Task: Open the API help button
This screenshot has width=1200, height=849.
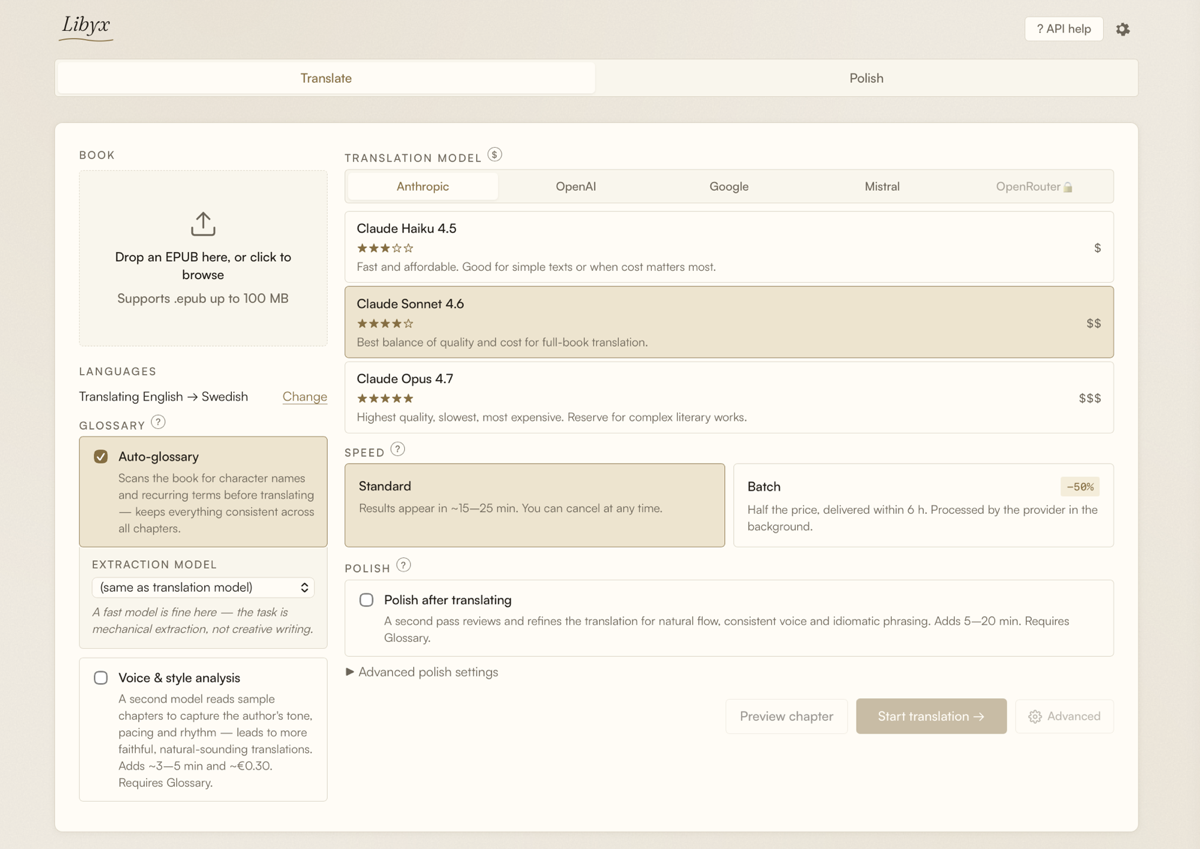Action: tap(1064, 29)
